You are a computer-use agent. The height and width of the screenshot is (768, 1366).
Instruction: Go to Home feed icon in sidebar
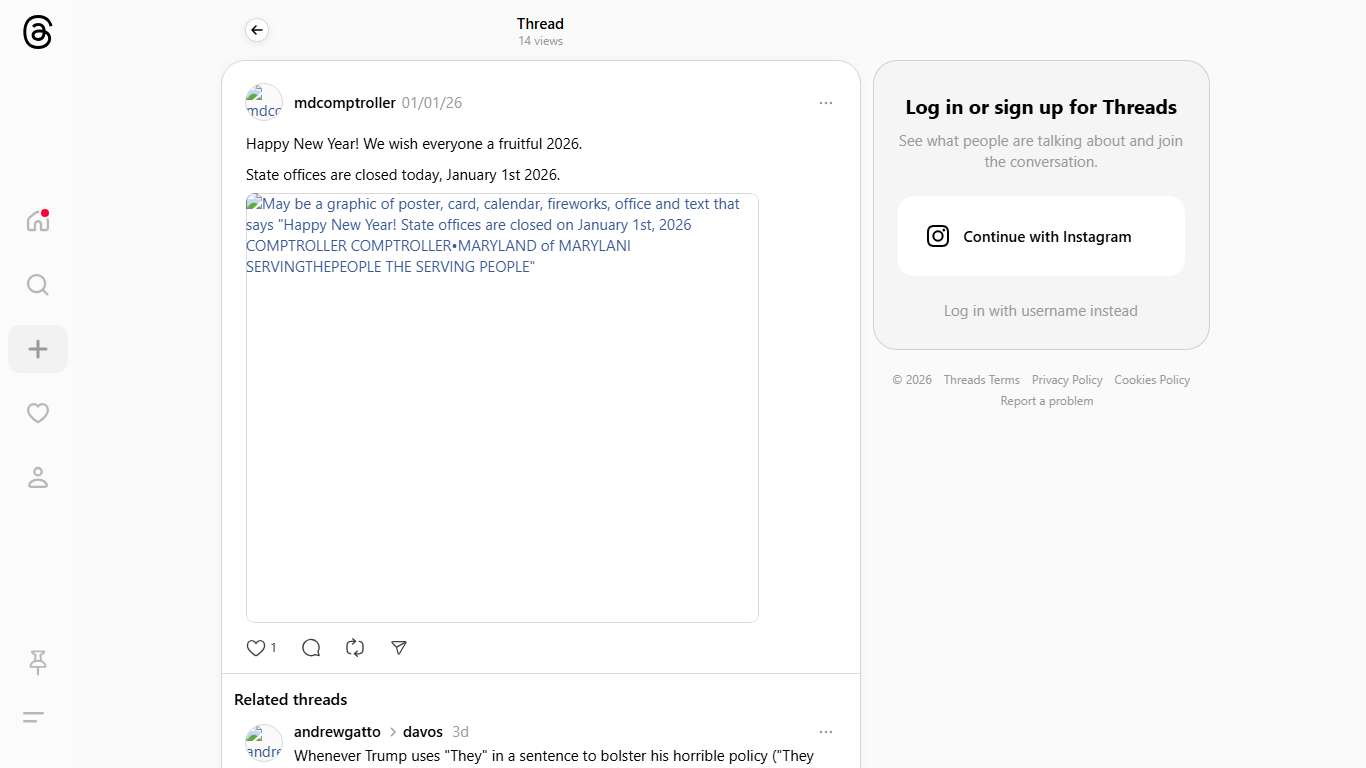click(x=37, y=221)
